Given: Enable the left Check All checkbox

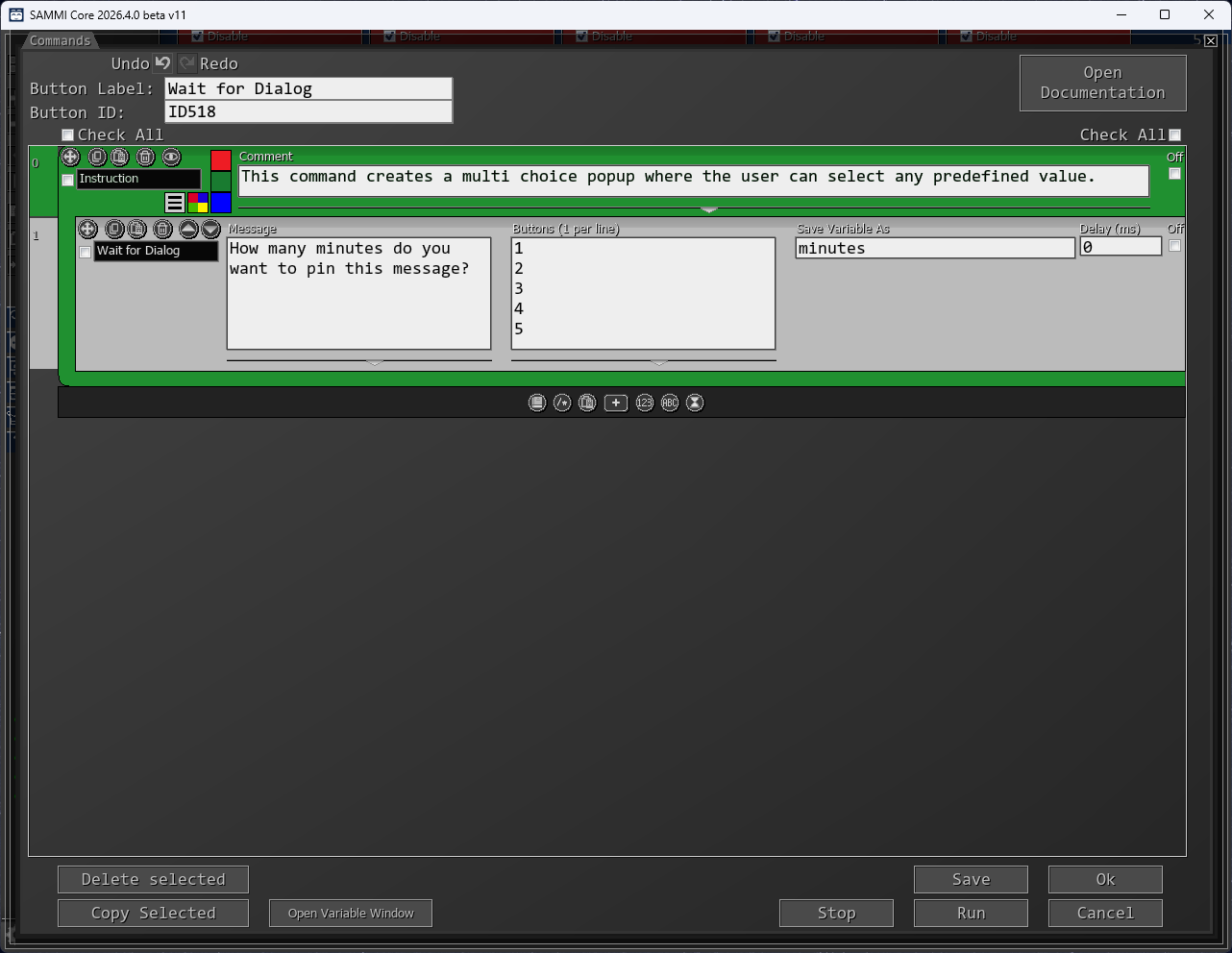Looking at the screenshot, I should click(68, 135).
